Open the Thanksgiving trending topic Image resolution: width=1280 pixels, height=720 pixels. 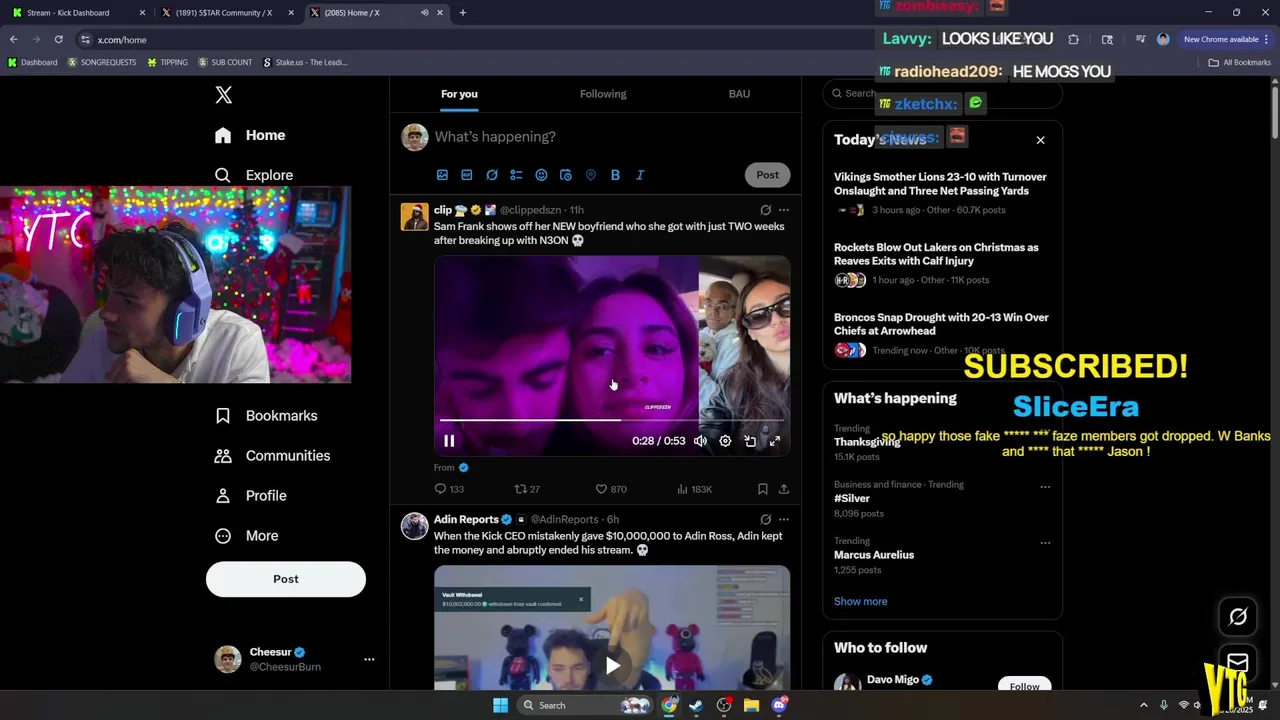[867, 442]
